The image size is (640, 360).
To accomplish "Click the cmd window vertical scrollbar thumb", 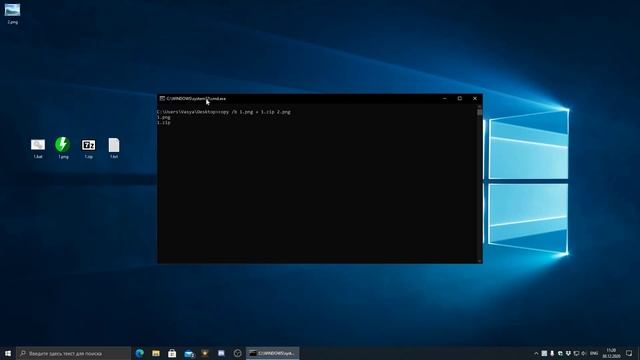I will point(480,112).
